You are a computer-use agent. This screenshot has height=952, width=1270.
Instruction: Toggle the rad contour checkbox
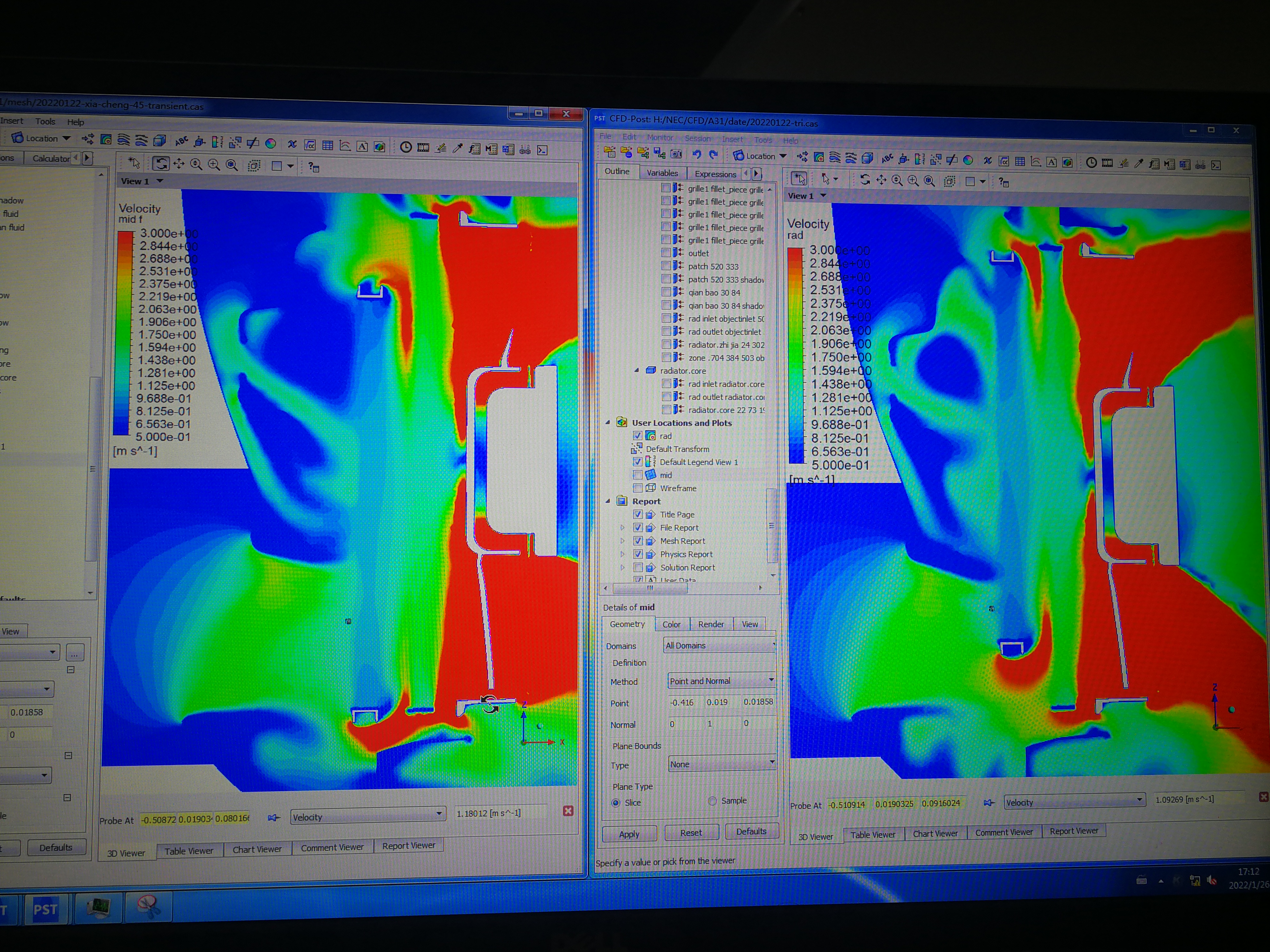coord(637,436)
